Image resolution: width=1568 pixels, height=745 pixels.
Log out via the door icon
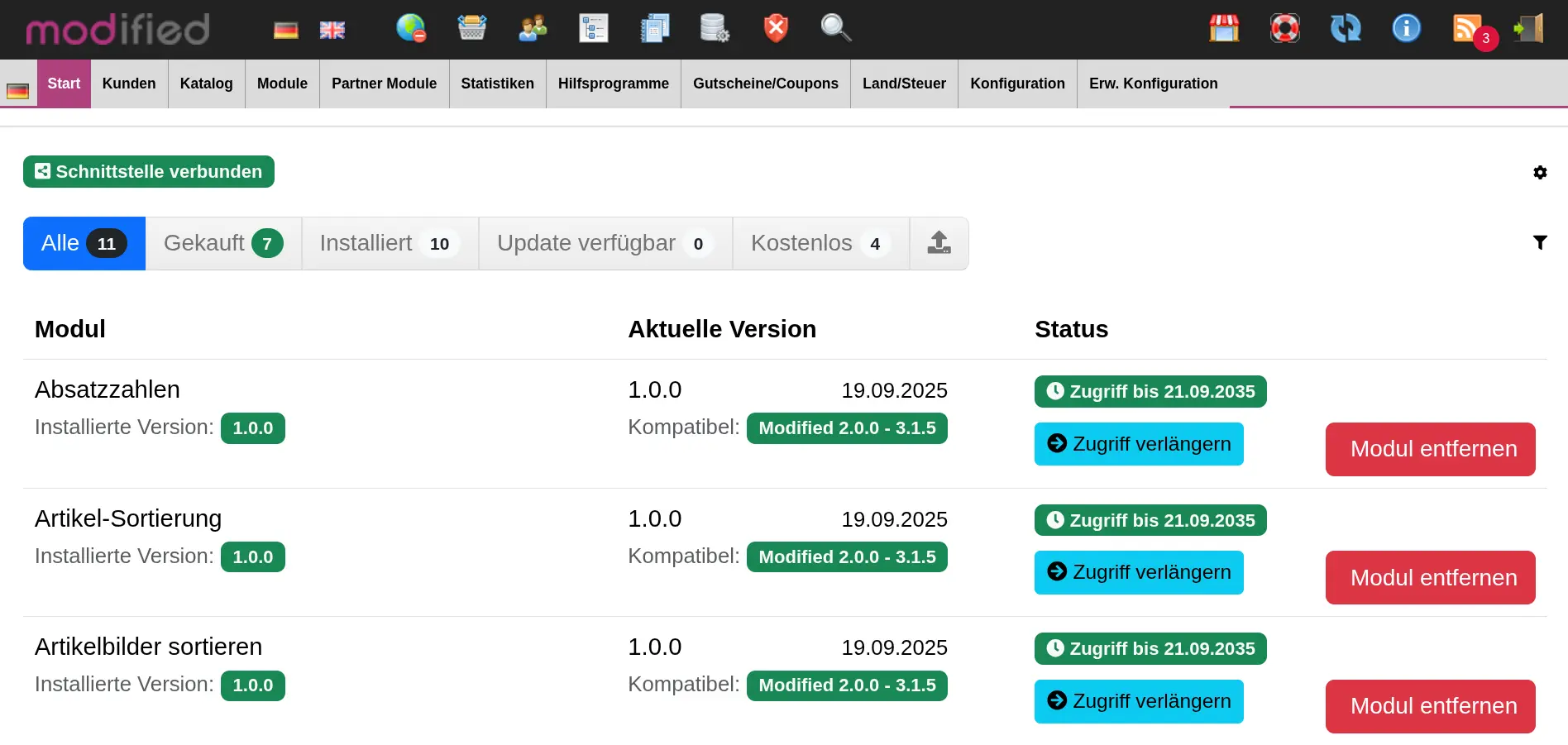click(x=1528, y=29)
